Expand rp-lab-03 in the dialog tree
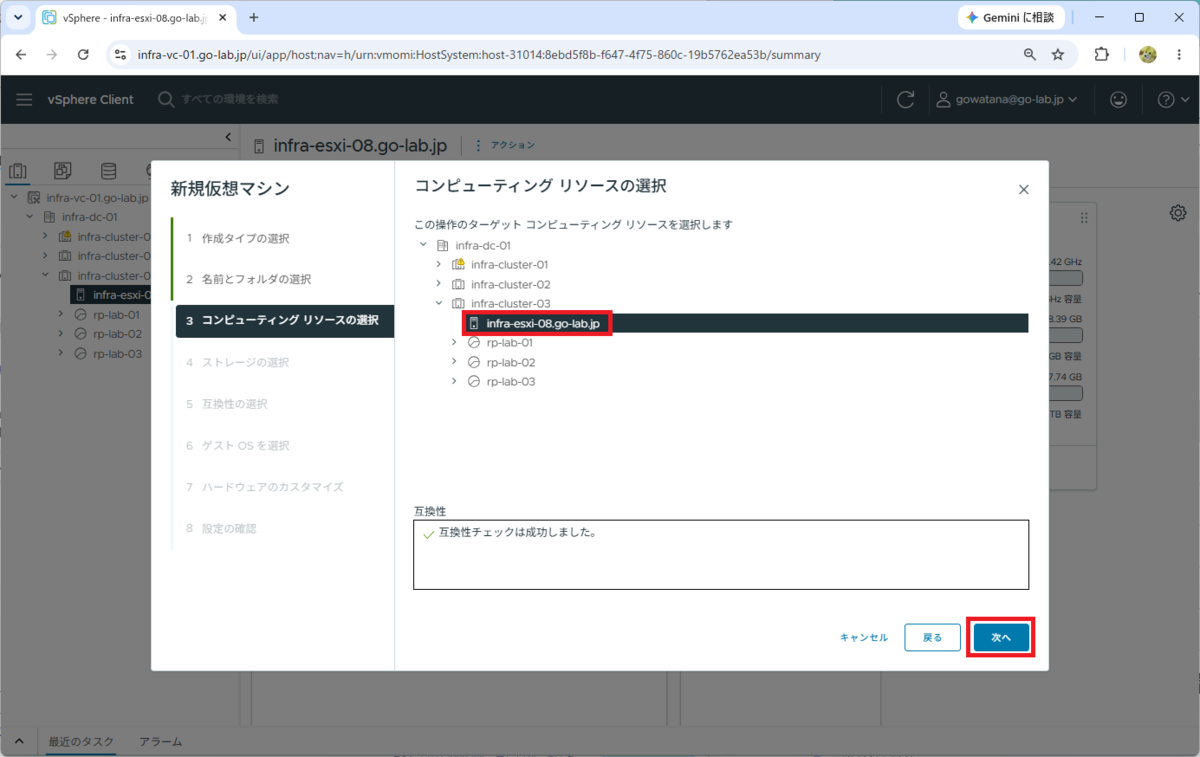Viewport: 1200px width, 757px height. 454,381
